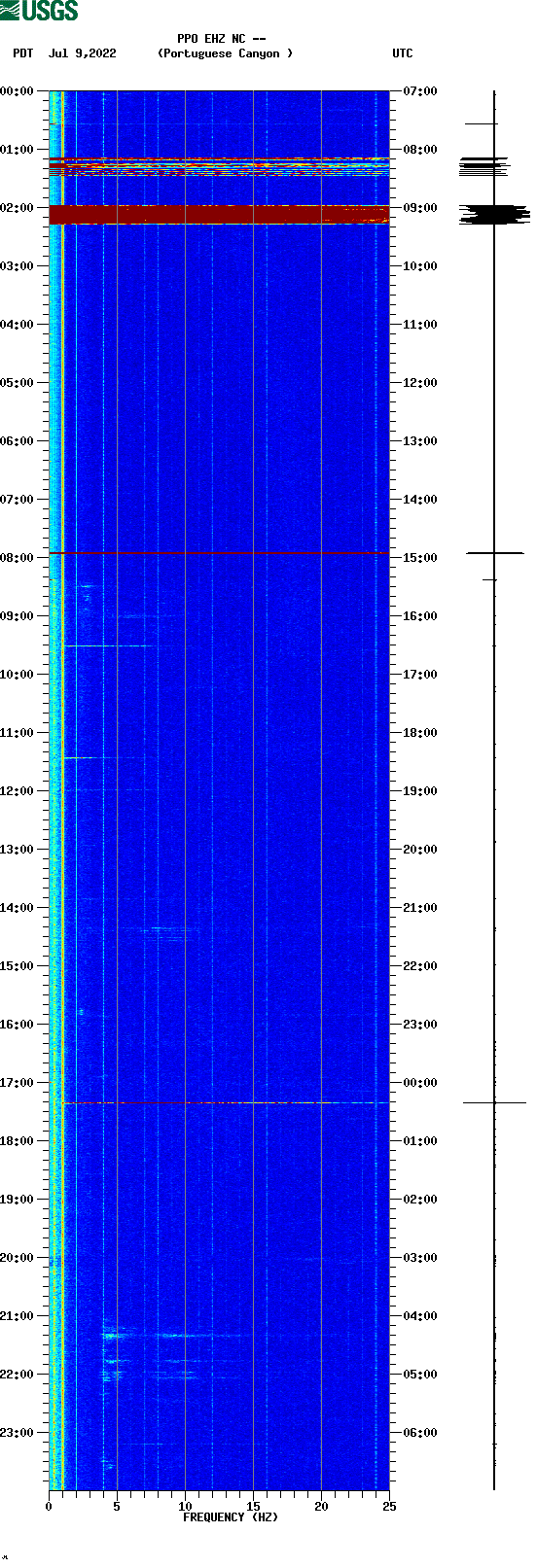Click the 10 Hz frequency axis label
537x1568 pixels.
(185, 1507)
